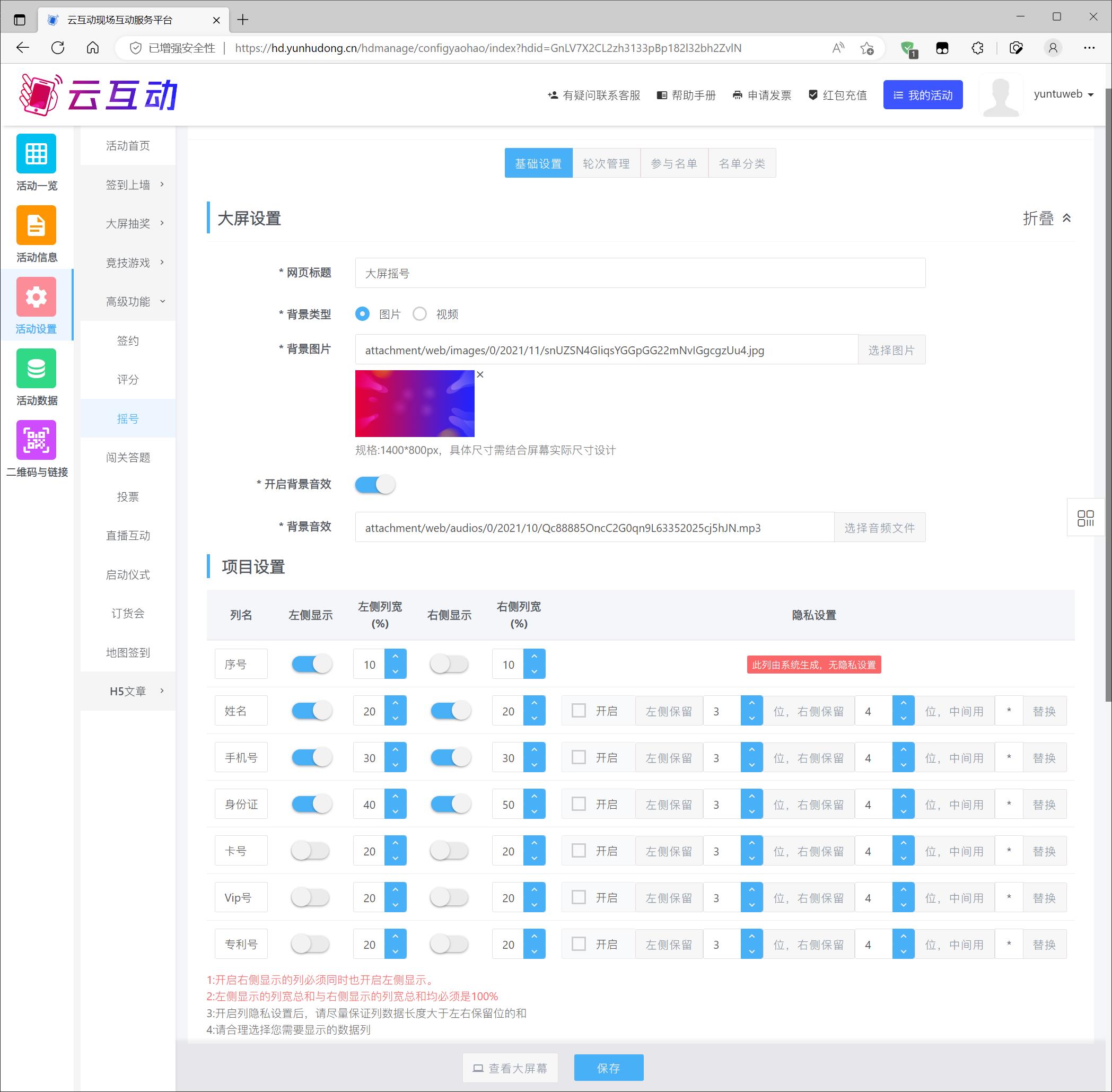Select the 活动设置 gear icon
Image resolution: width=1112 pixels, height=1092 pixels.
point(36,296)
